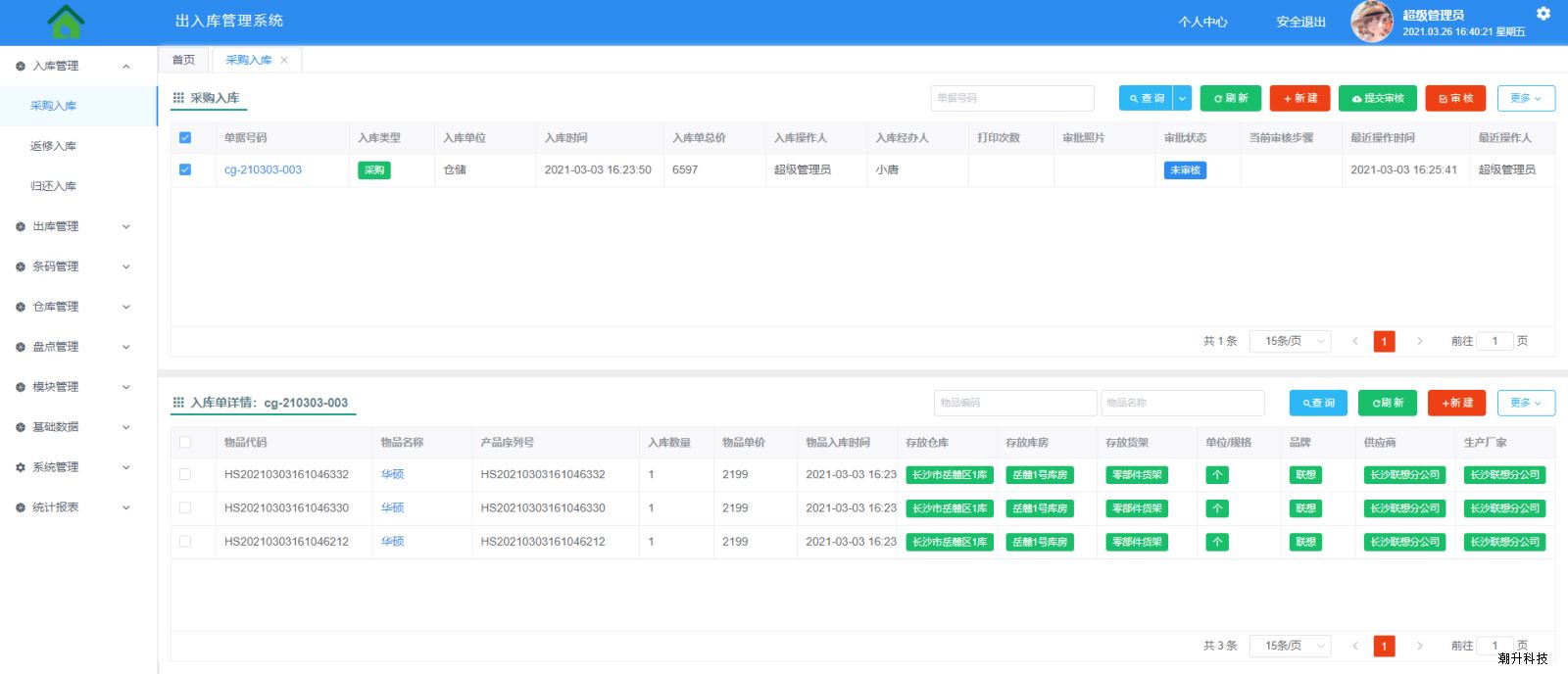1568x674 pixels.
Task: Open settings gear in top right corner
Action: [1543, 14]
